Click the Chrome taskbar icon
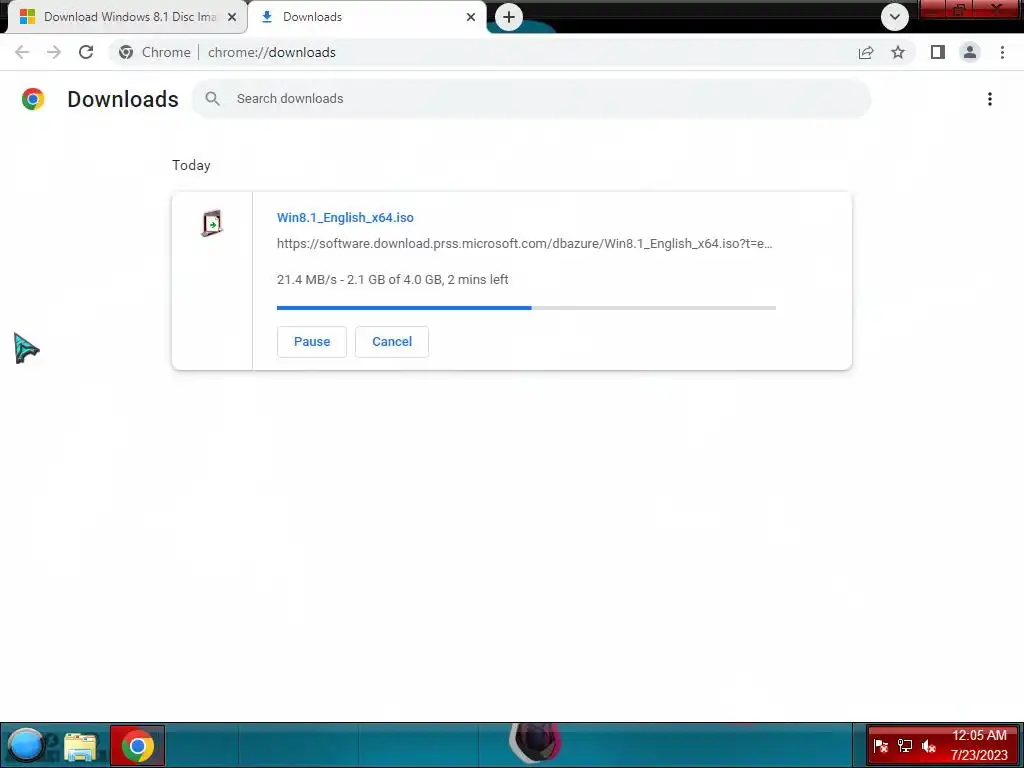 137,745
